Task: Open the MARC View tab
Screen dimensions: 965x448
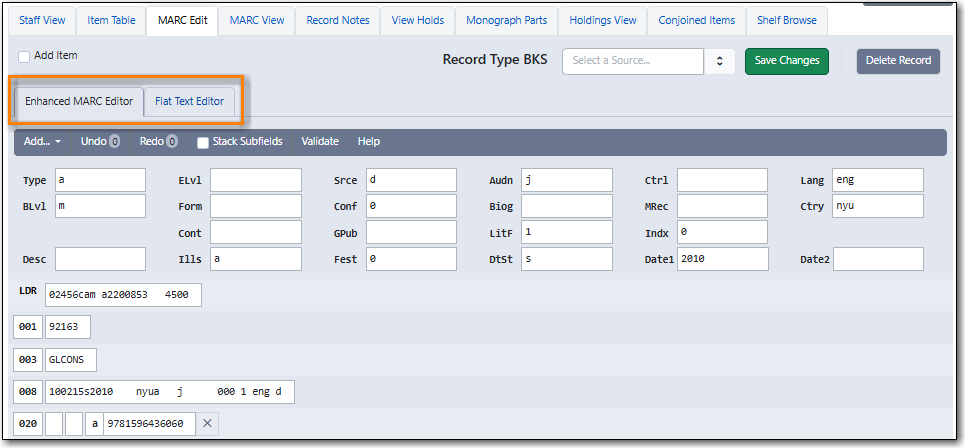Action: click(257, 20)
